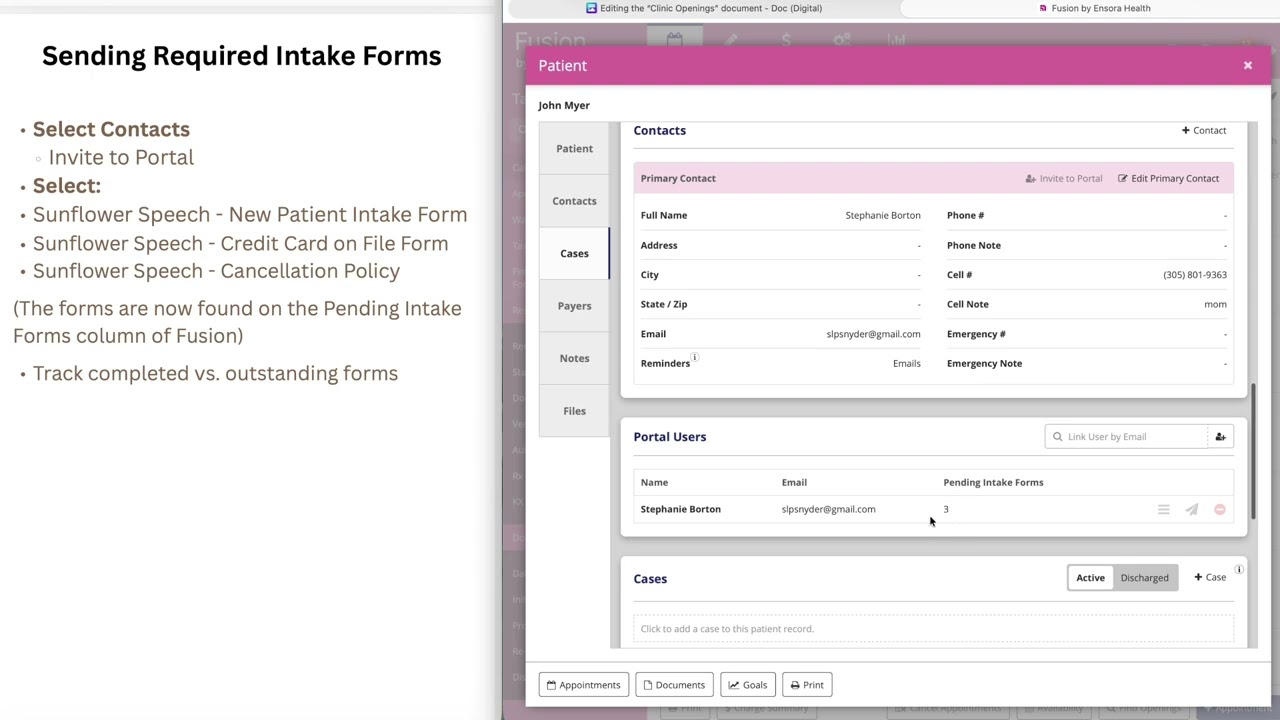Open the Goals button in footer

click(x=748, y=685)
